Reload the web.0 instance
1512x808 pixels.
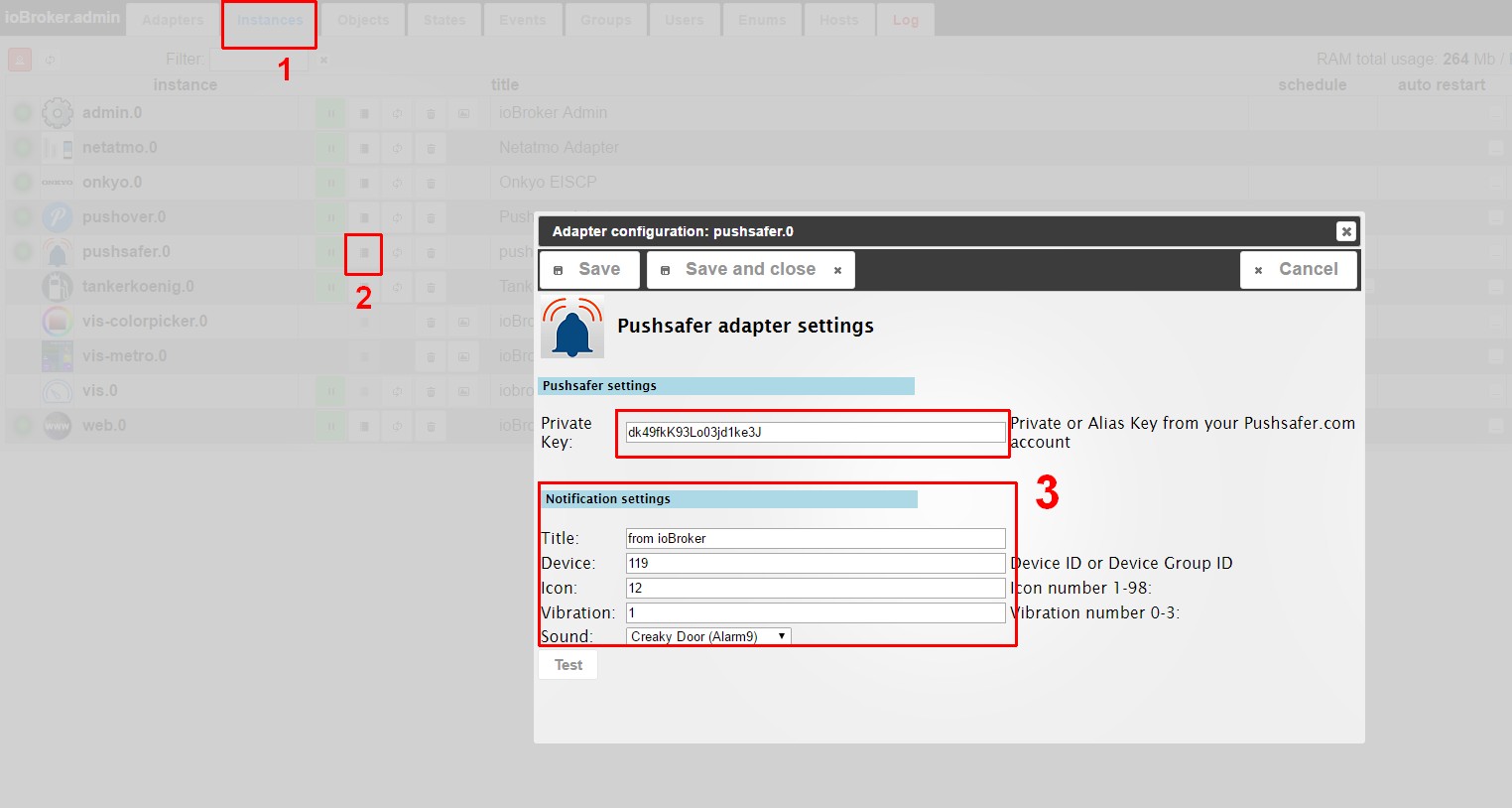397,427
